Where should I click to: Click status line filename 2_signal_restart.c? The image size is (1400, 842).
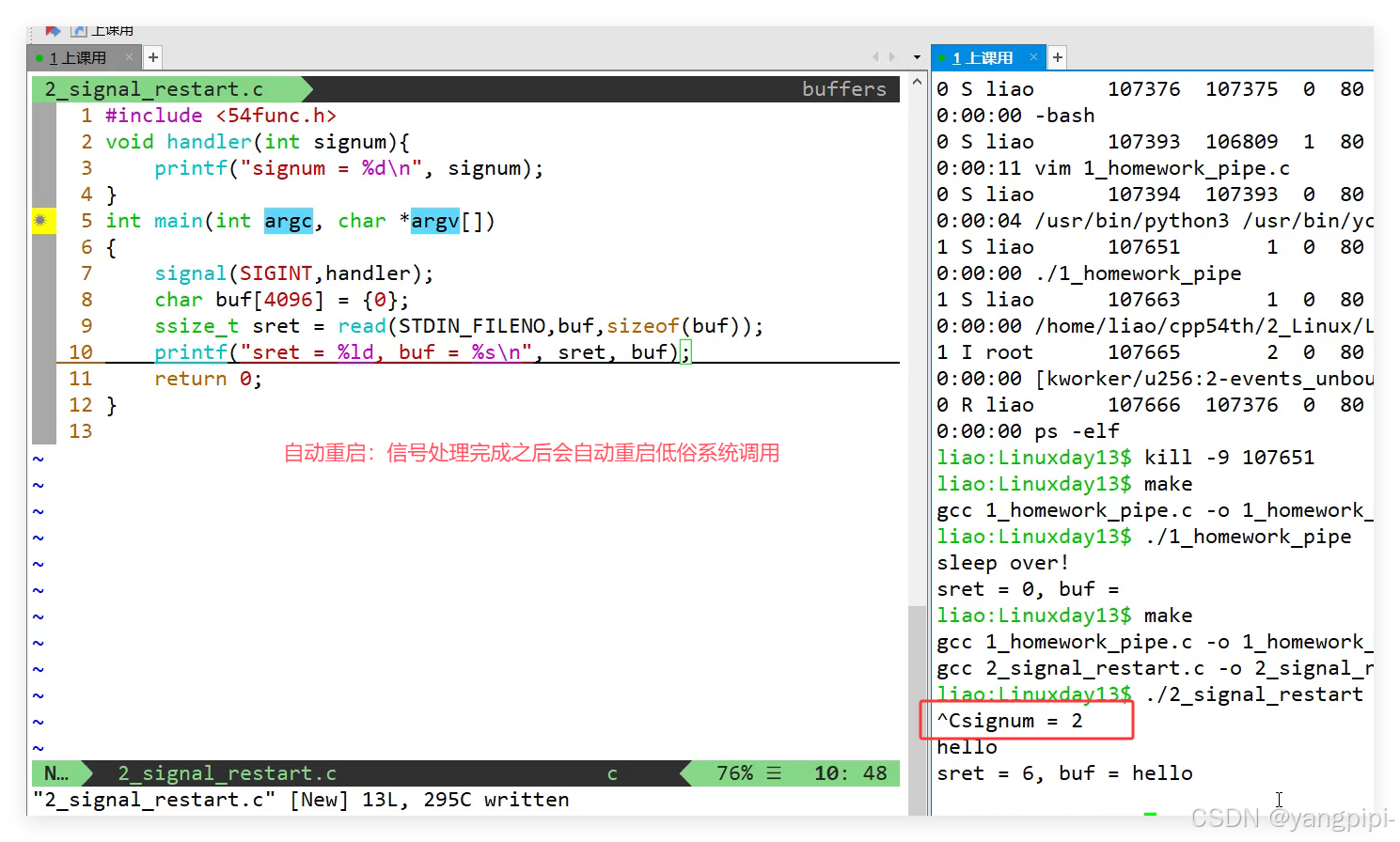(x=227, y=773)
